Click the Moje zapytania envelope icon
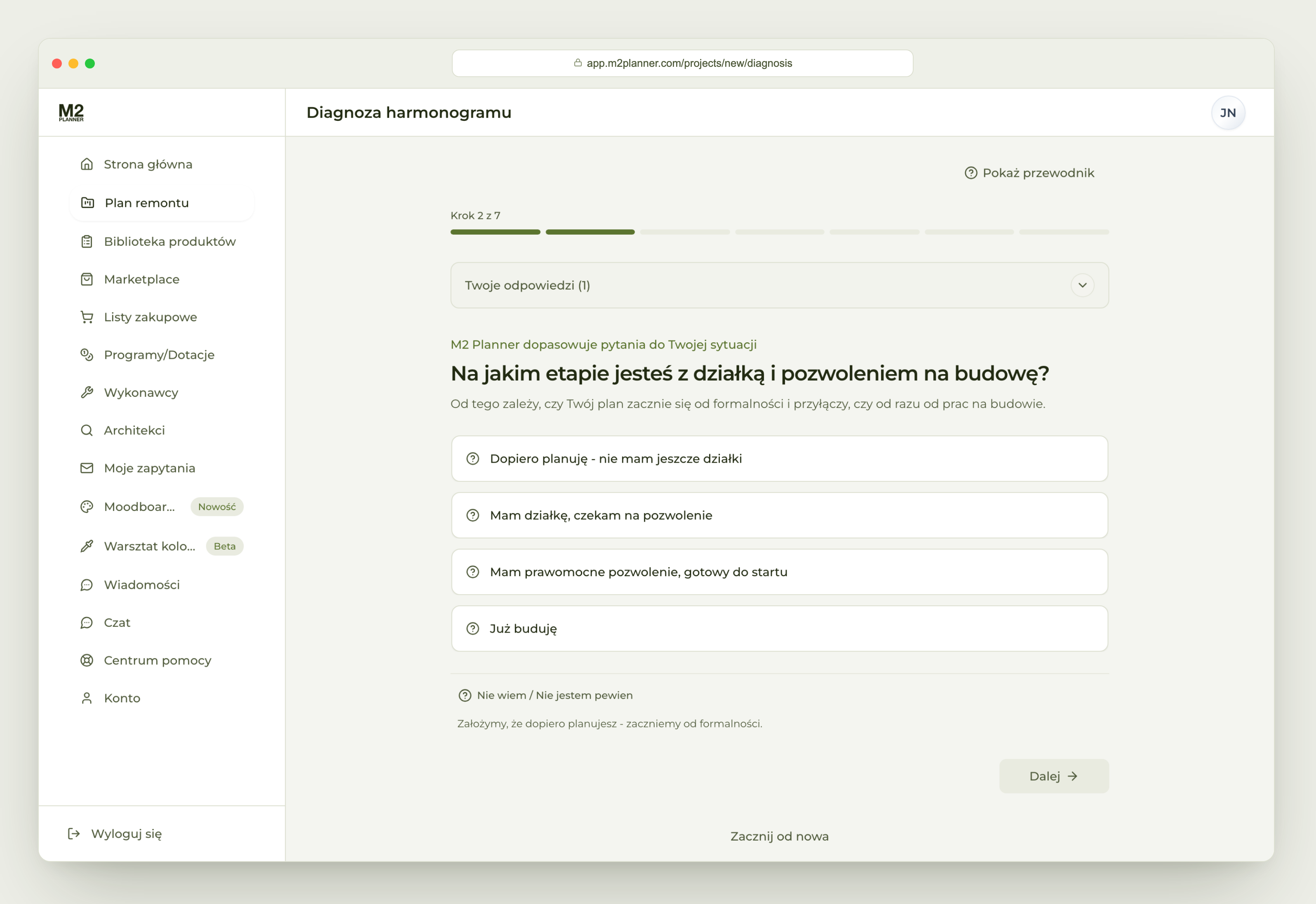 click(x=87, y=468)
